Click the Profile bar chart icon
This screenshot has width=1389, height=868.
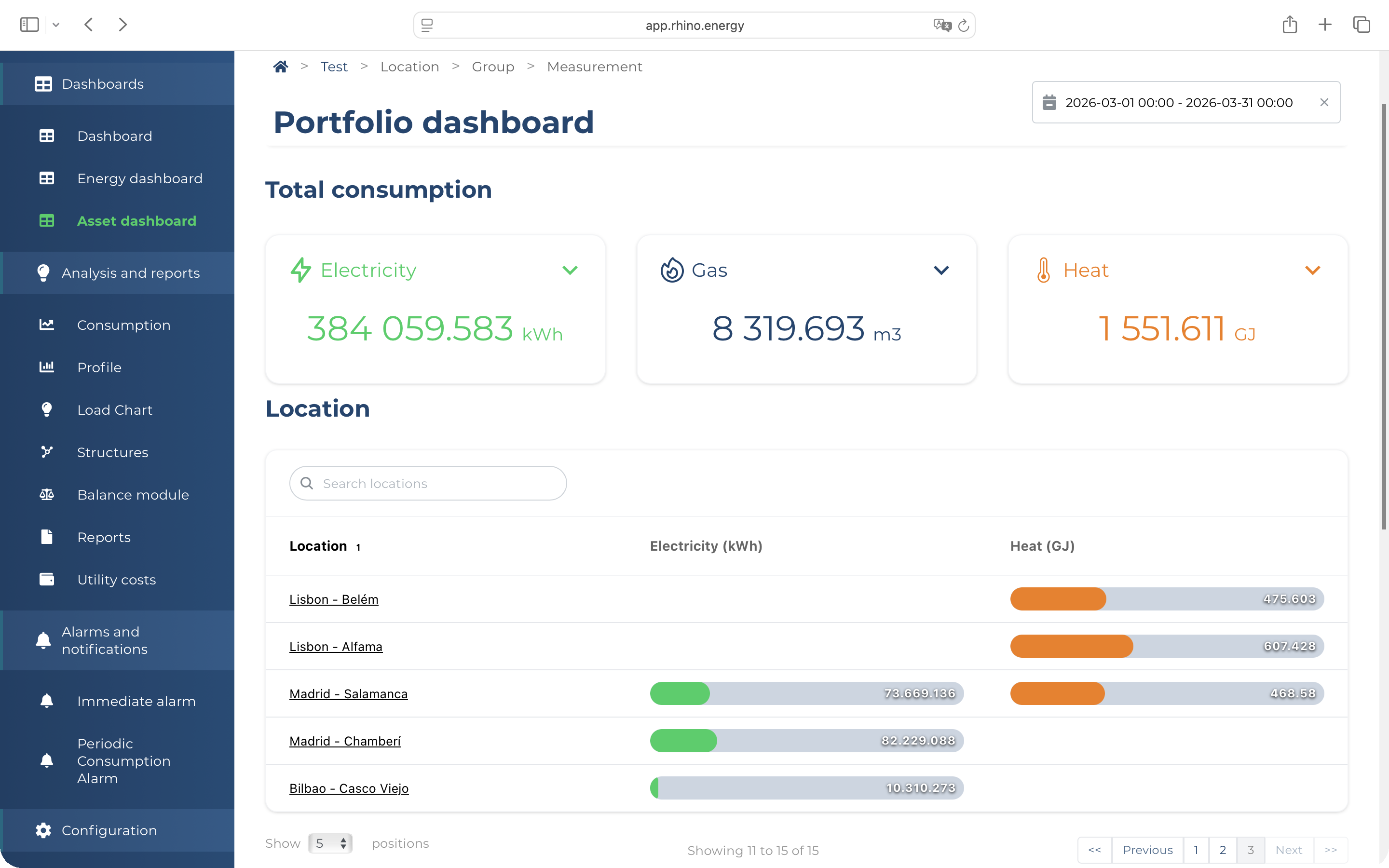[46, 367]
